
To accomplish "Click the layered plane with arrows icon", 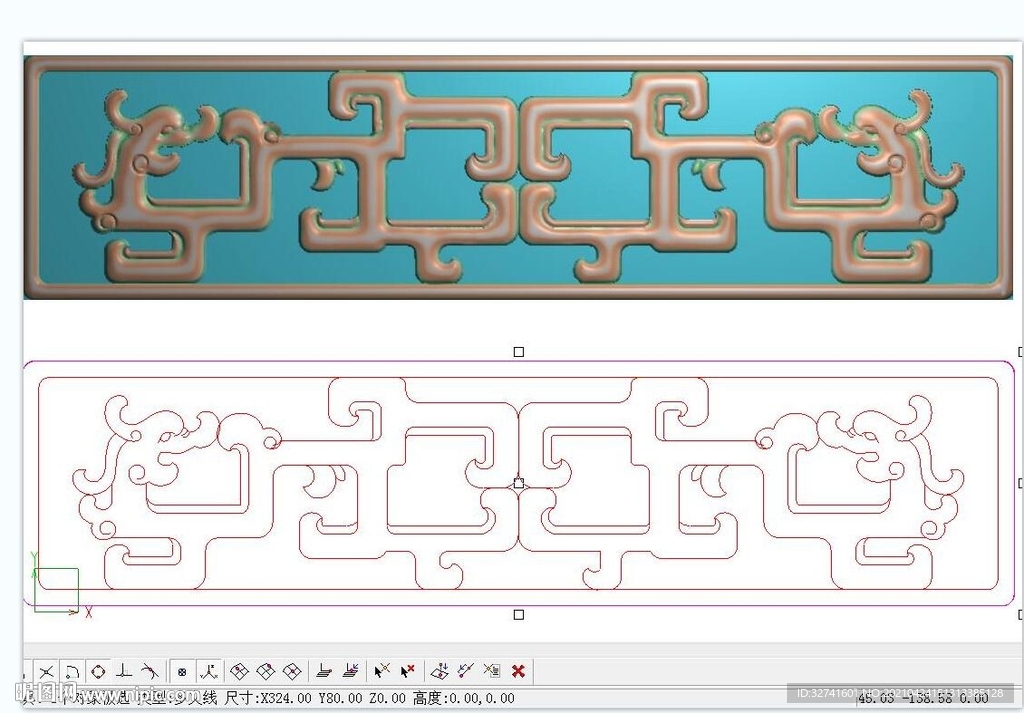I will coord(350,671).
